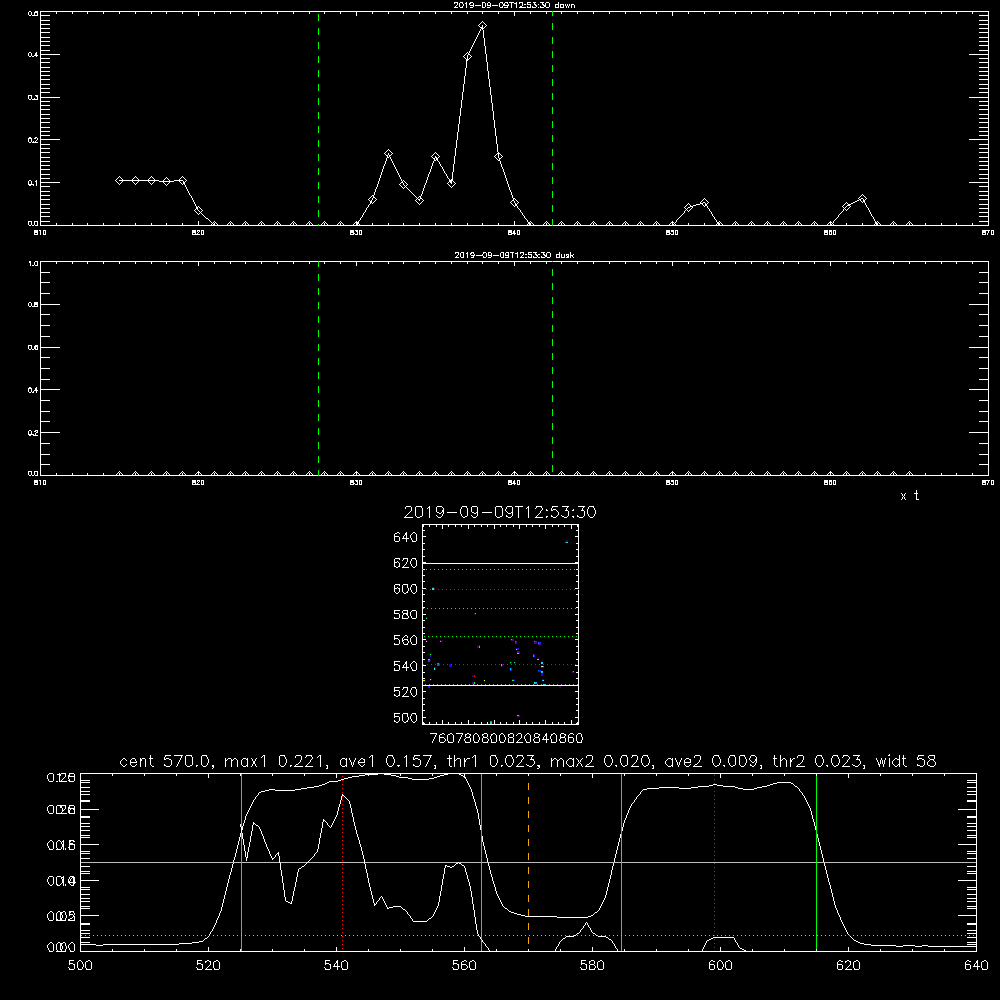Click the left green dashed line in dawn plot
The height and width of the screenshot is (1000, 1000).
(x=318, y=118)
